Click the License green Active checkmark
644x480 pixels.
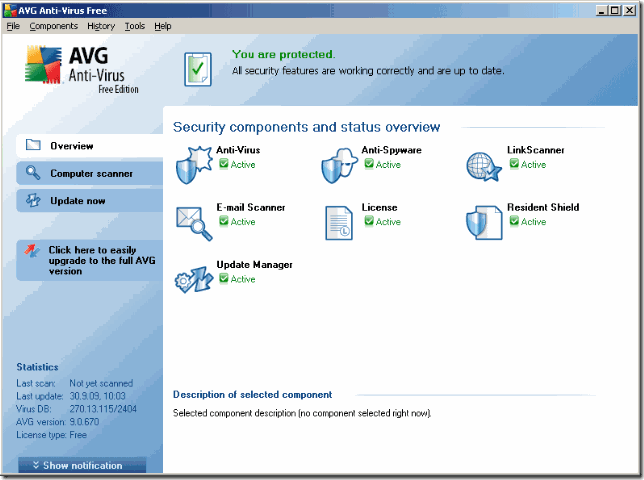point(369,221)
